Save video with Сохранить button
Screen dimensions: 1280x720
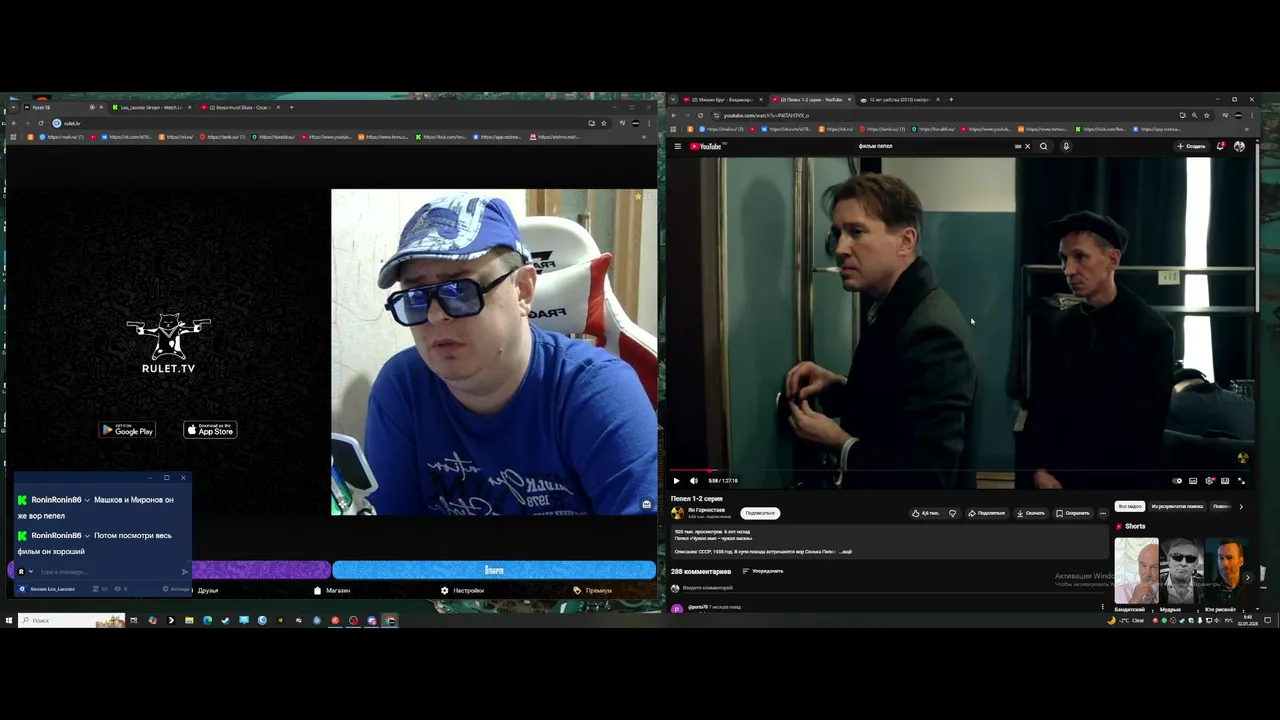1073,513
